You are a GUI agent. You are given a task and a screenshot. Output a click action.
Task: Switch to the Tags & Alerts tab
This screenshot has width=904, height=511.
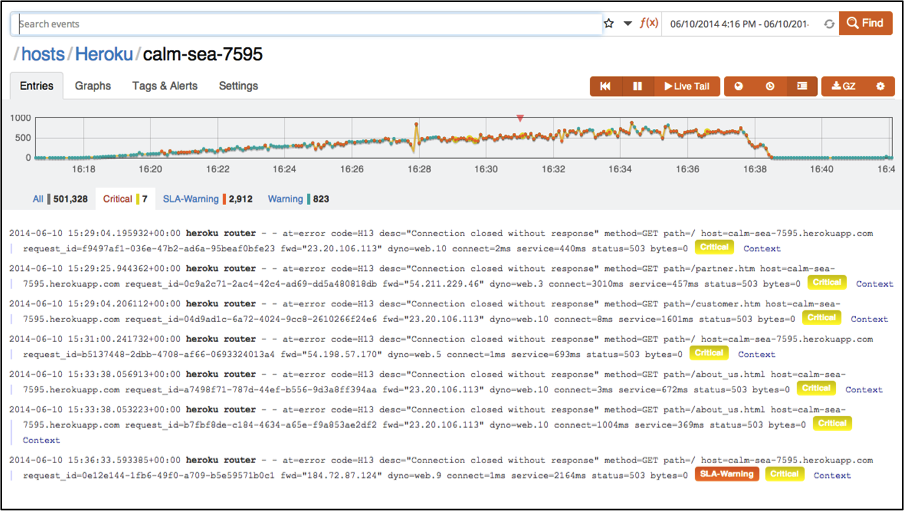165,86
